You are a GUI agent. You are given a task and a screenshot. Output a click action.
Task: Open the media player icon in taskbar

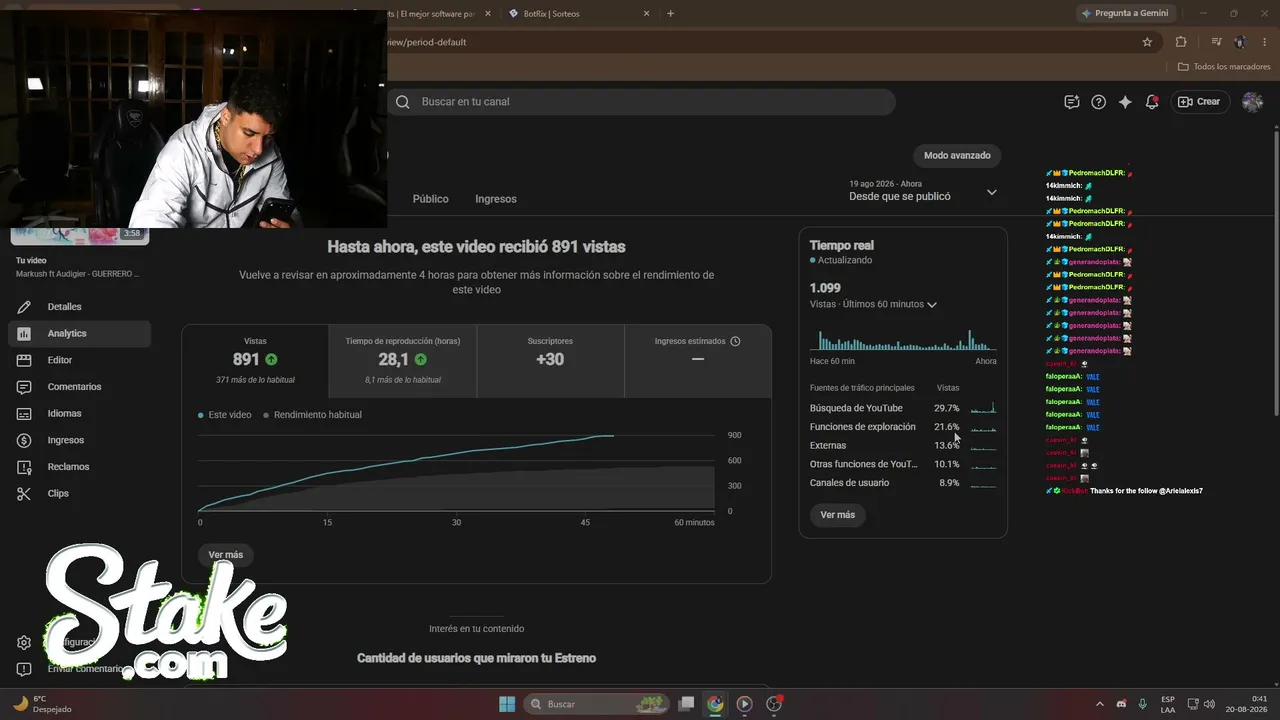(x=744, y=704)
